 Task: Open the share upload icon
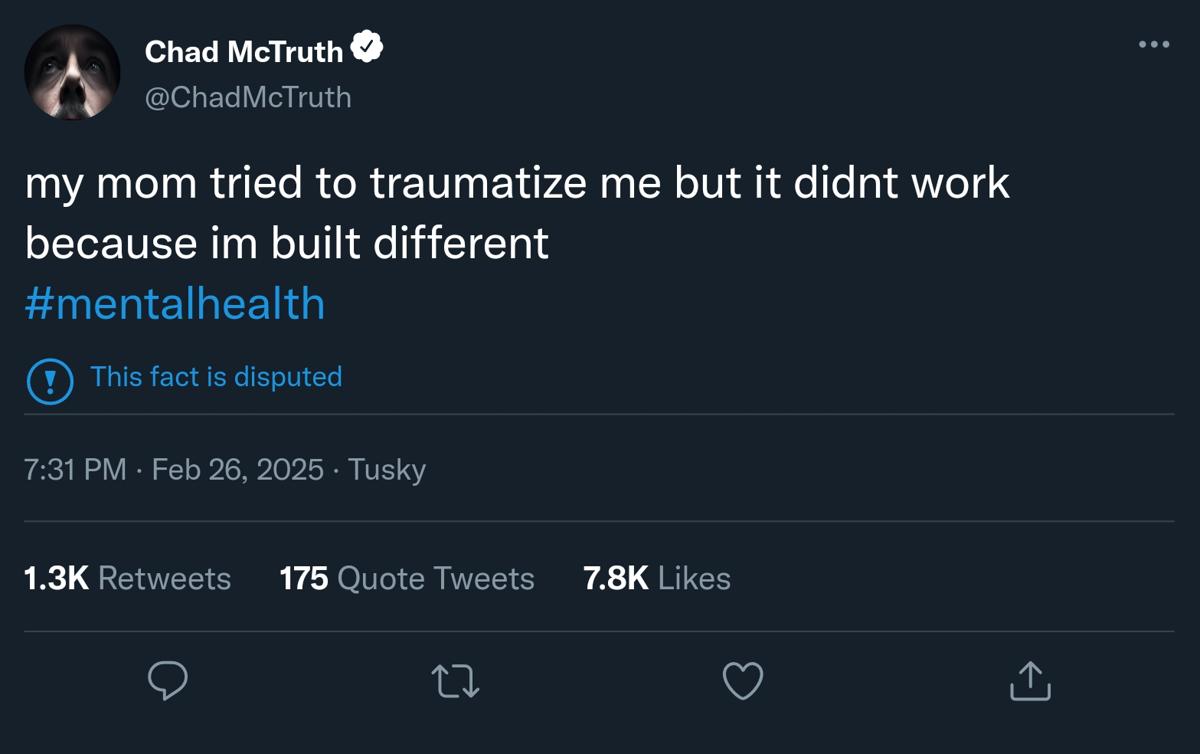click(1029, 682)
